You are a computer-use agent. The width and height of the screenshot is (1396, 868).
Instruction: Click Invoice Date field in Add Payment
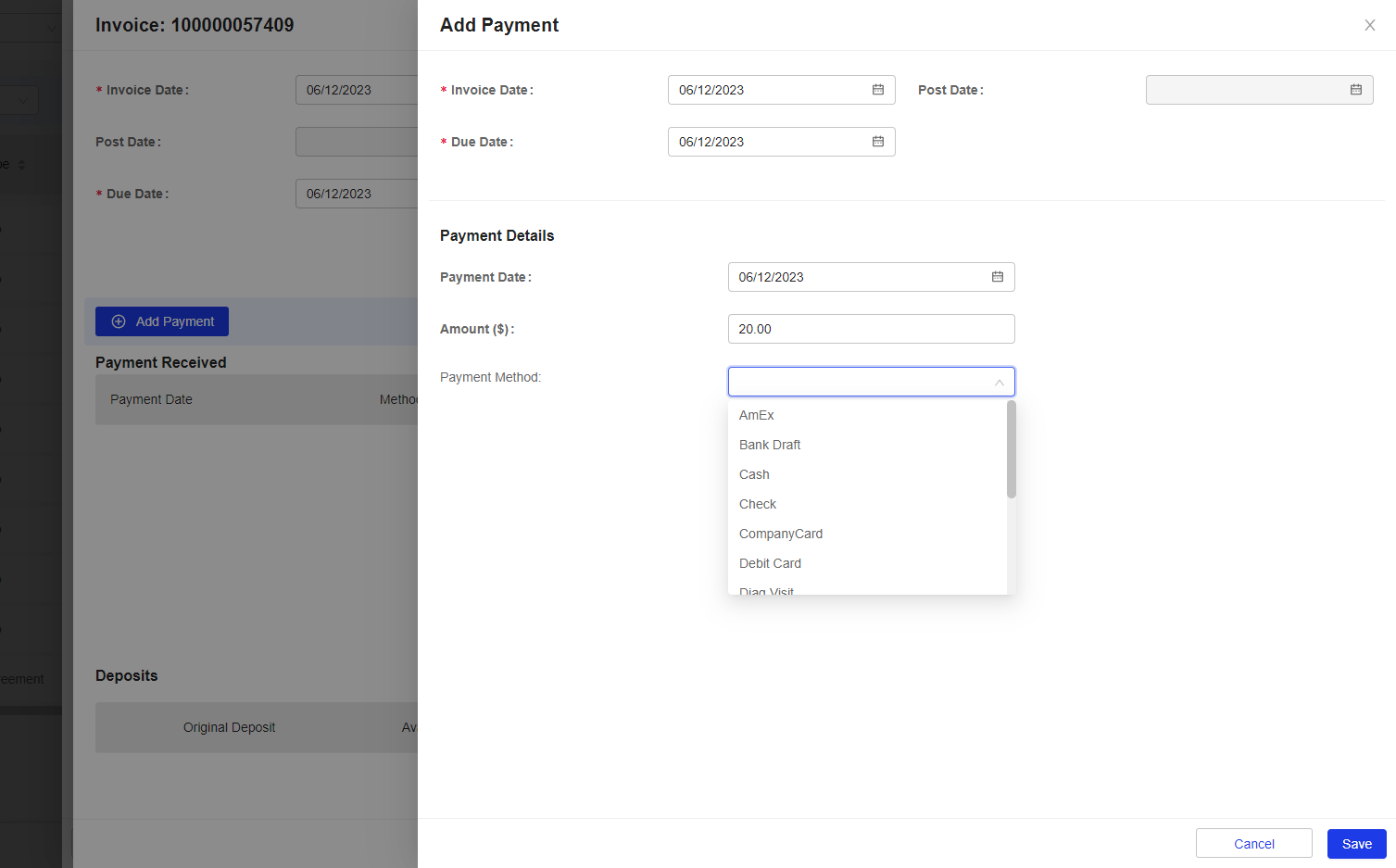click(782, 90)
